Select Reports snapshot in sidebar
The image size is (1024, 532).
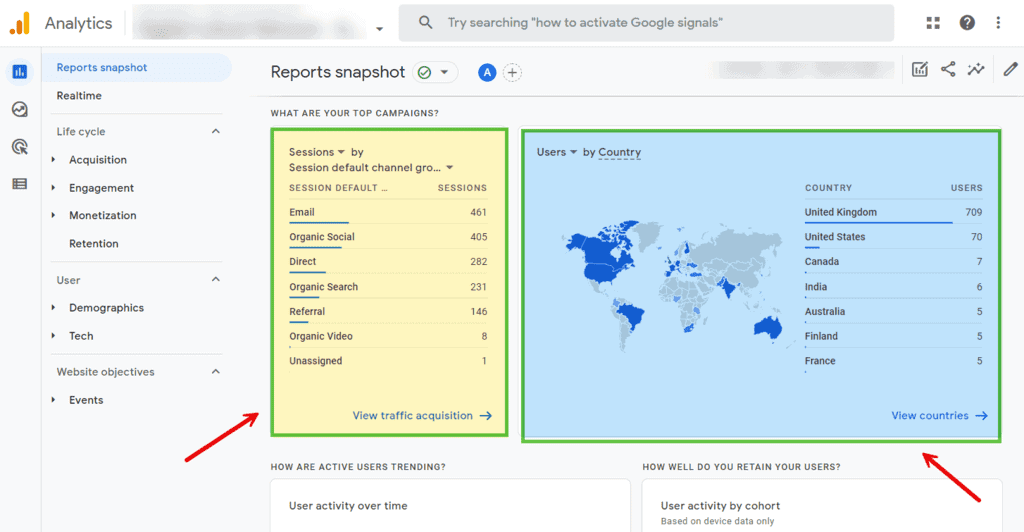(x=136, y=67)
